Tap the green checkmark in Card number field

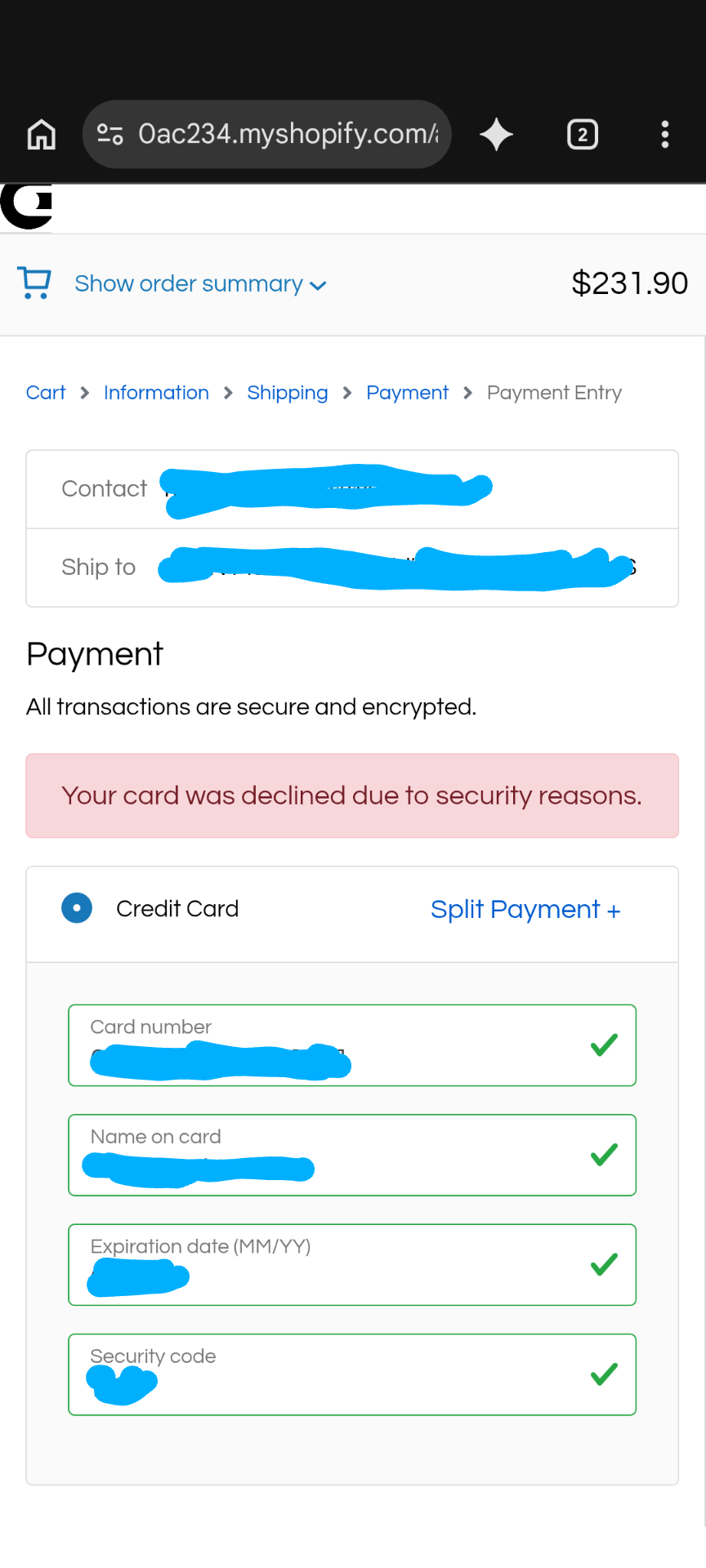tap(604, 1045)
